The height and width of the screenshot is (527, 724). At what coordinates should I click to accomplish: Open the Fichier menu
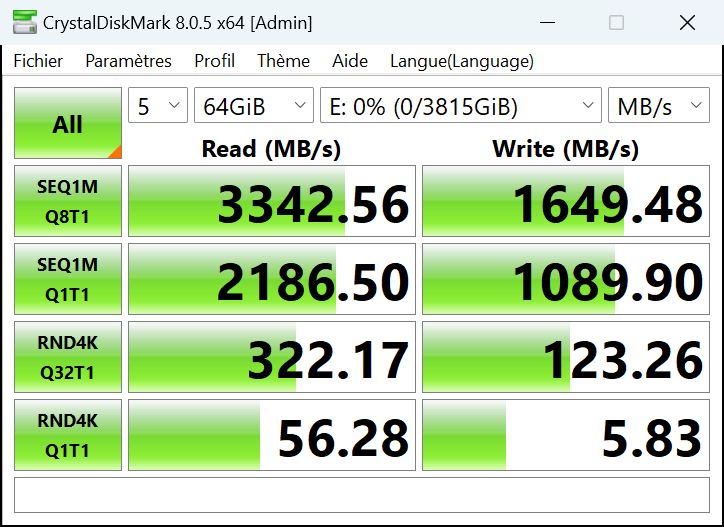pyautogui.click(x=38, y=61)
